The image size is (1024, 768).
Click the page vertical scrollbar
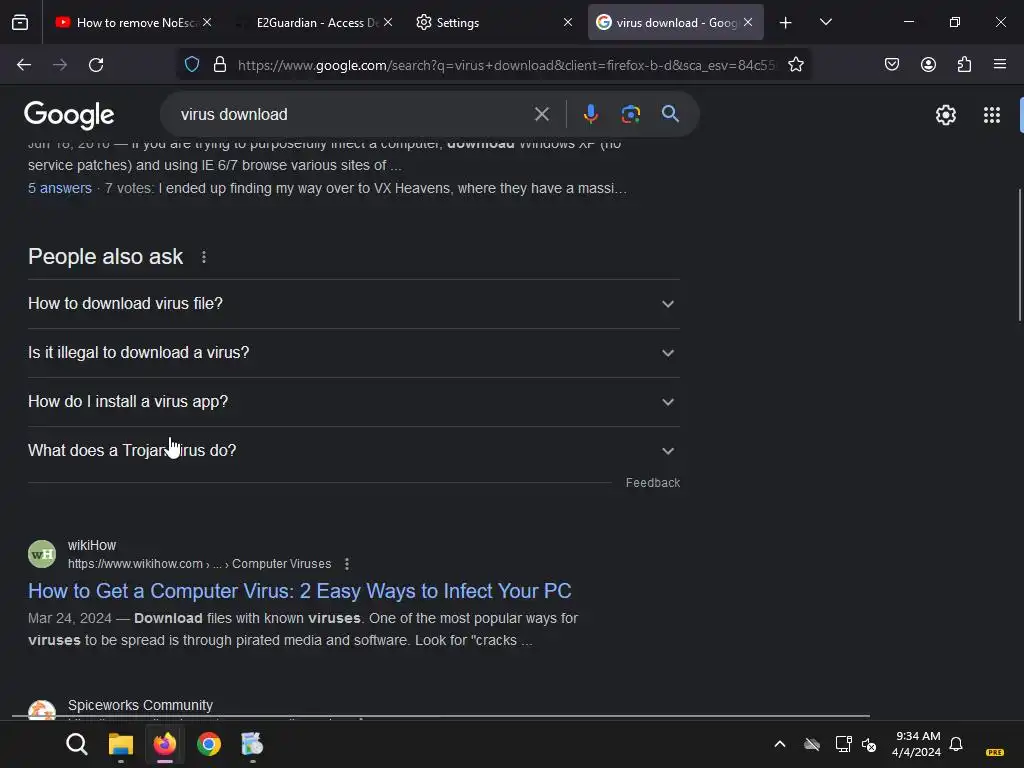pyautogui.click(x=1019, y=255)
